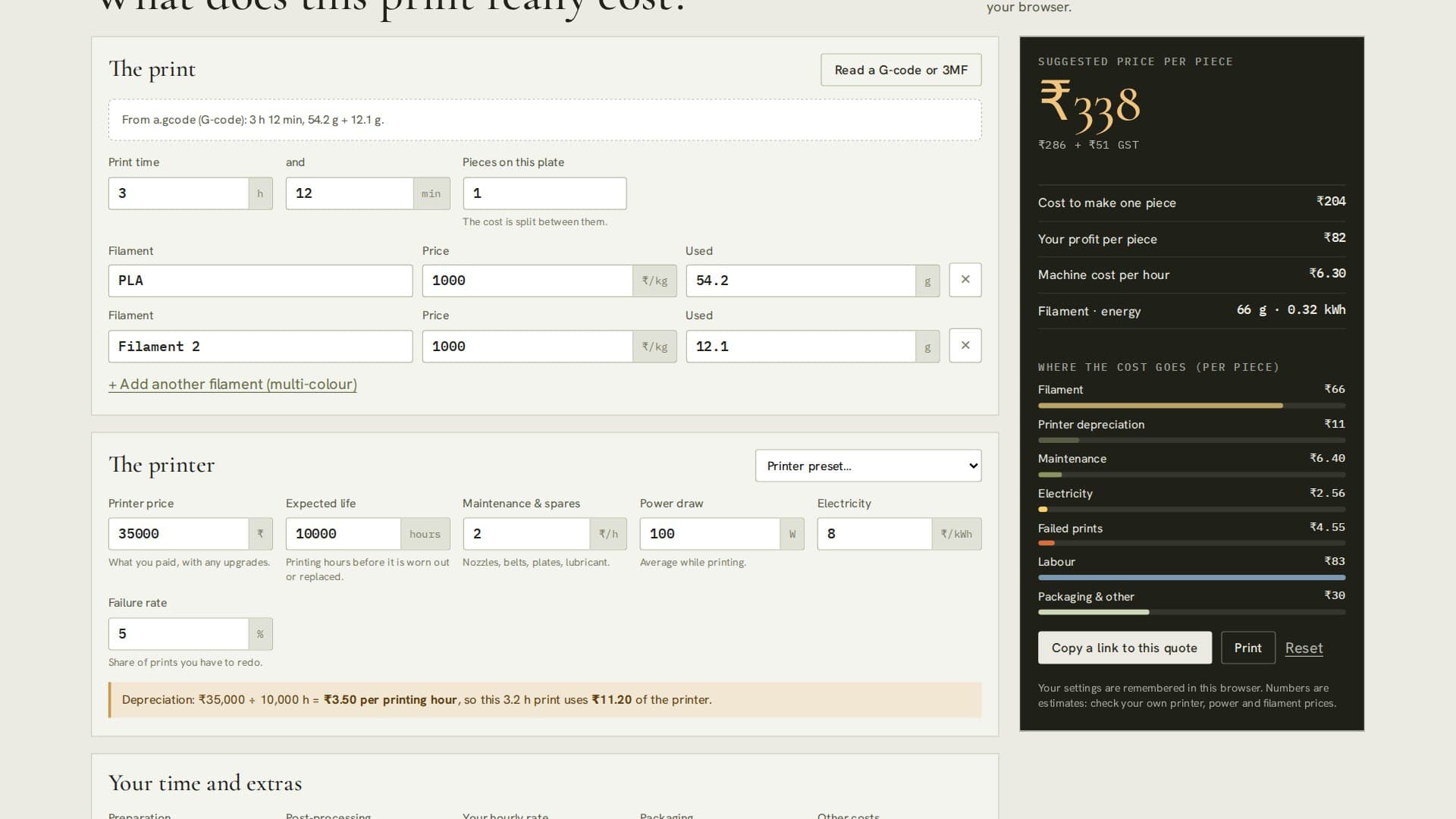The width and height of the screenshot is (1456, 819).
Task: Change Pieces on this plate value
Action: pos(544,193)
